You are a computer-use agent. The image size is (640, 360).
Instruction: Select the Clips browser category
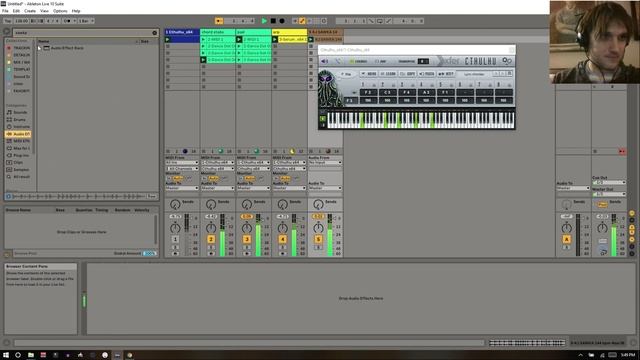[x=17, y=162]
